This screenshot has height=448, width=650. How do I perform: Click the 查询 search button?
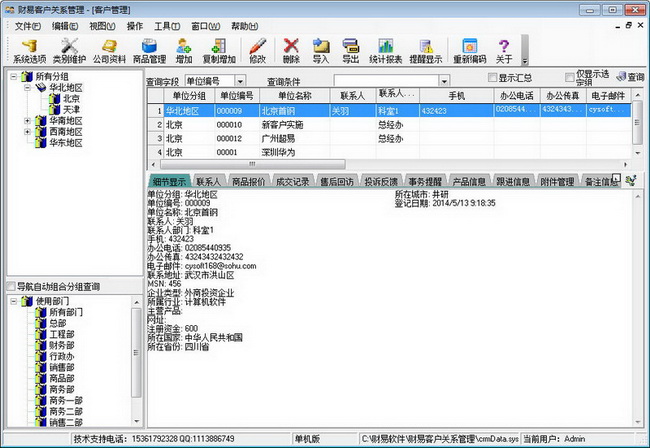631,77
